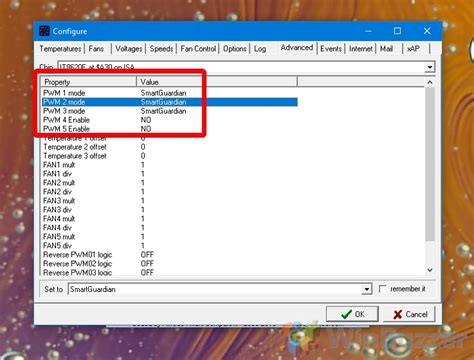474x360 pixels.
Task: Select the PWM 2 mode row
Action: (170, 102)
